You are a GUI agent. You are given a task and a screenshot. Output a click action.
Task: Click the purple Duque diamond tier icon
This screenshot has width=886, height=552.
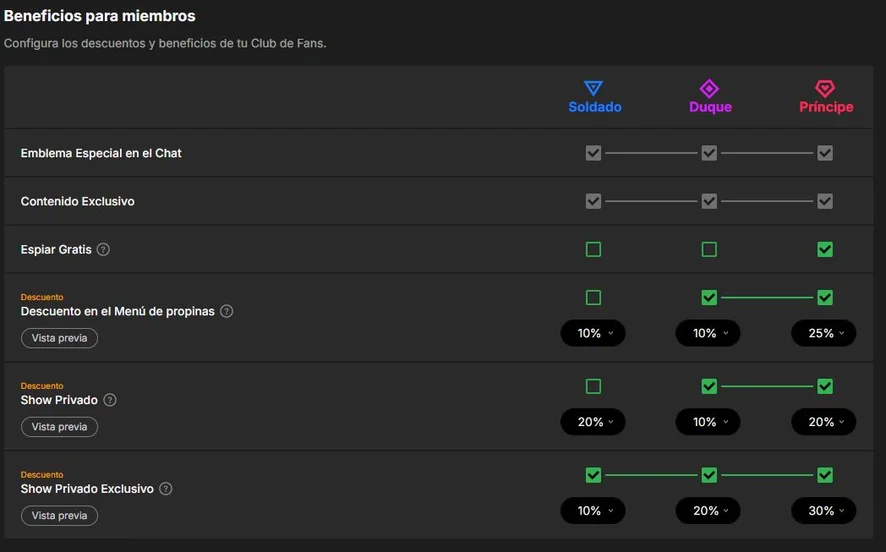coord(709,88)
